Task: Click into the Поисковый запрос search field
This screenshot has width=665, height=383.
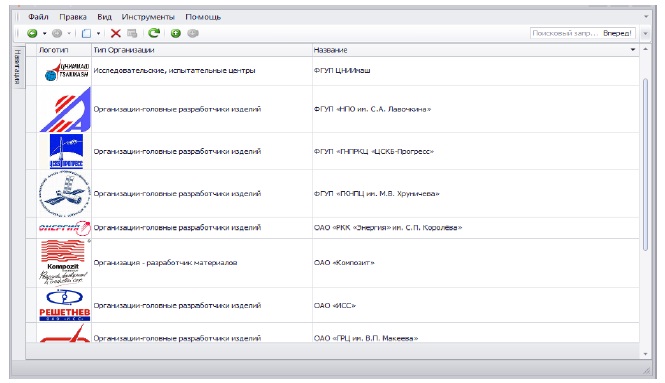Action: point(565,33)
